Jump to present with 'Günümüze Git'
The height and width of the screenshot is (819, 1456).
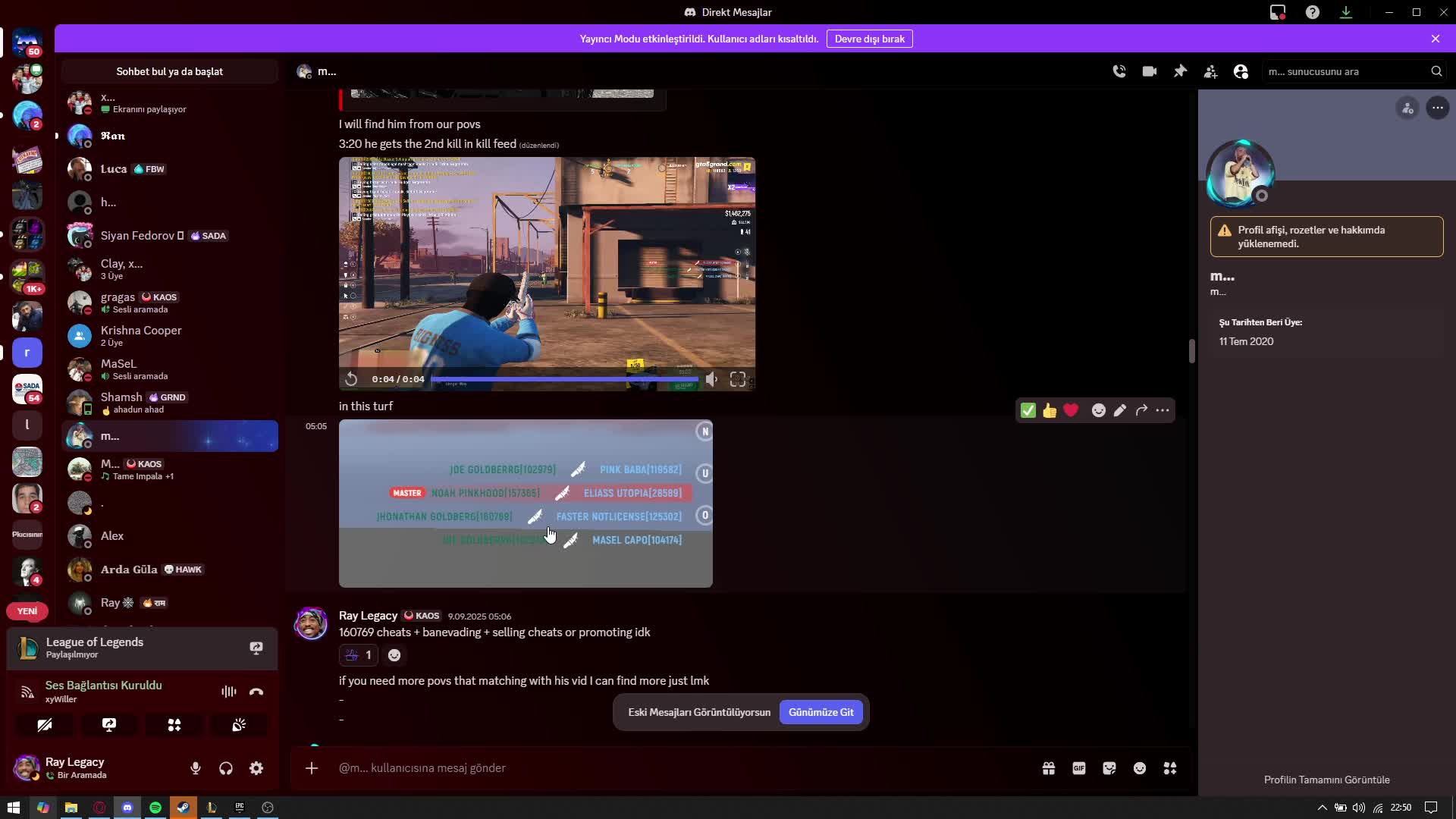(x=821, y=712)
